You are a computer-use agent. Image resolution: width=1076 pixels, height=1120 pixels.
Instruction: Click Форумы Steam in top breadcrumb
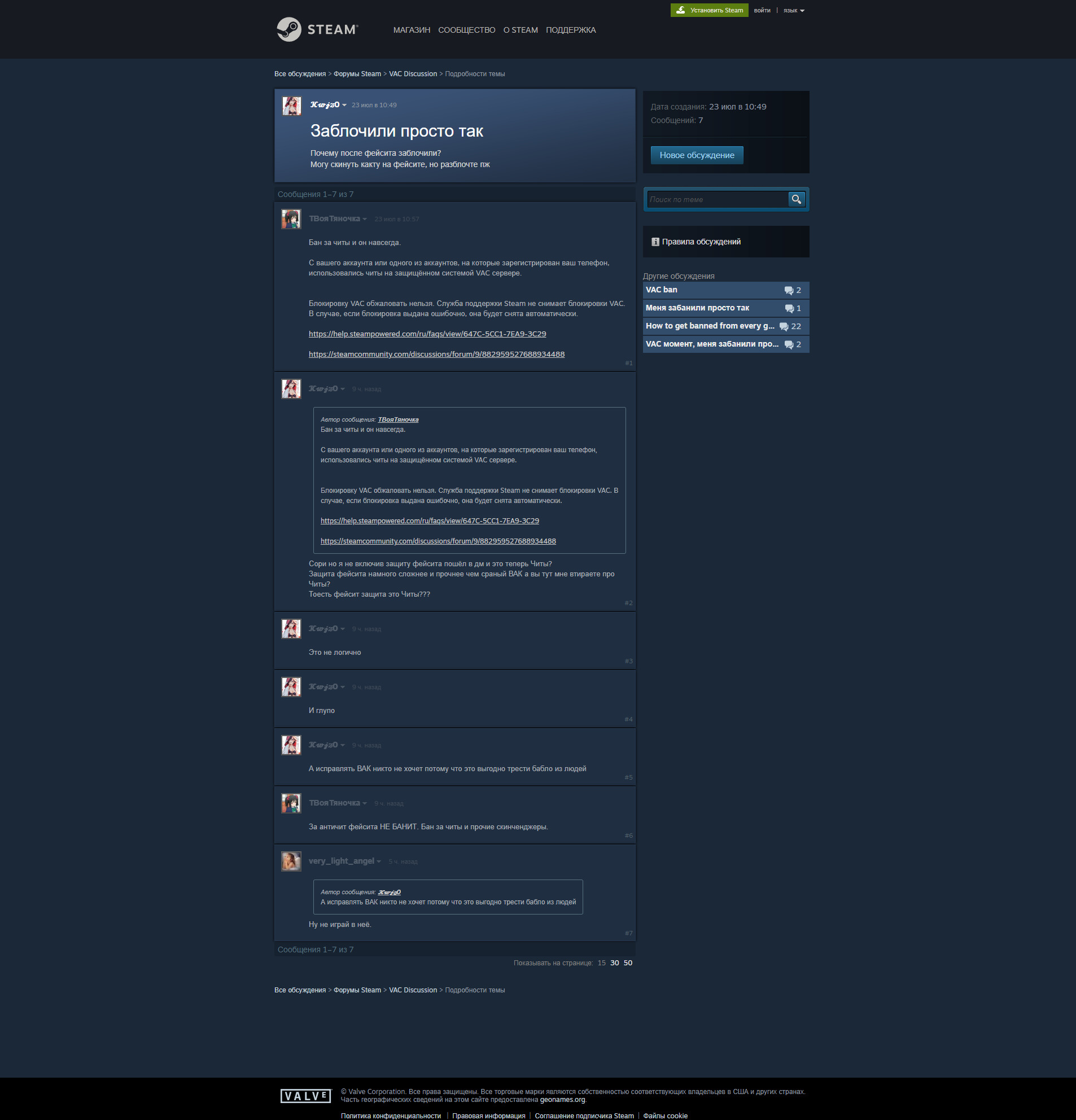point(357,74)
